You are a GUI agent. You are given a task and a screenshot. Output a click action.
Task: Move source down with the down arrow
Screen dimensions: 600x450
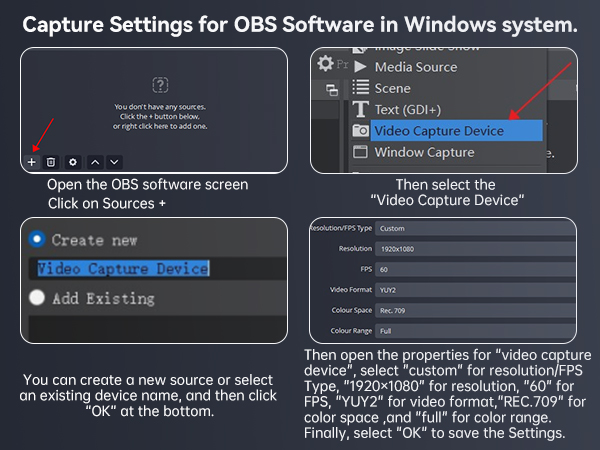[x=114, y=161]
